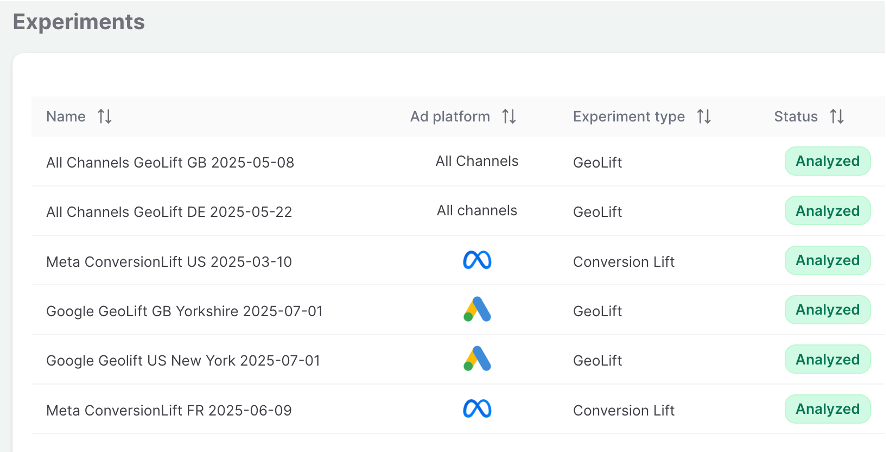Sort by Experiment type using its arrows icon
This screenshot has height=452, width=886.
704,117
